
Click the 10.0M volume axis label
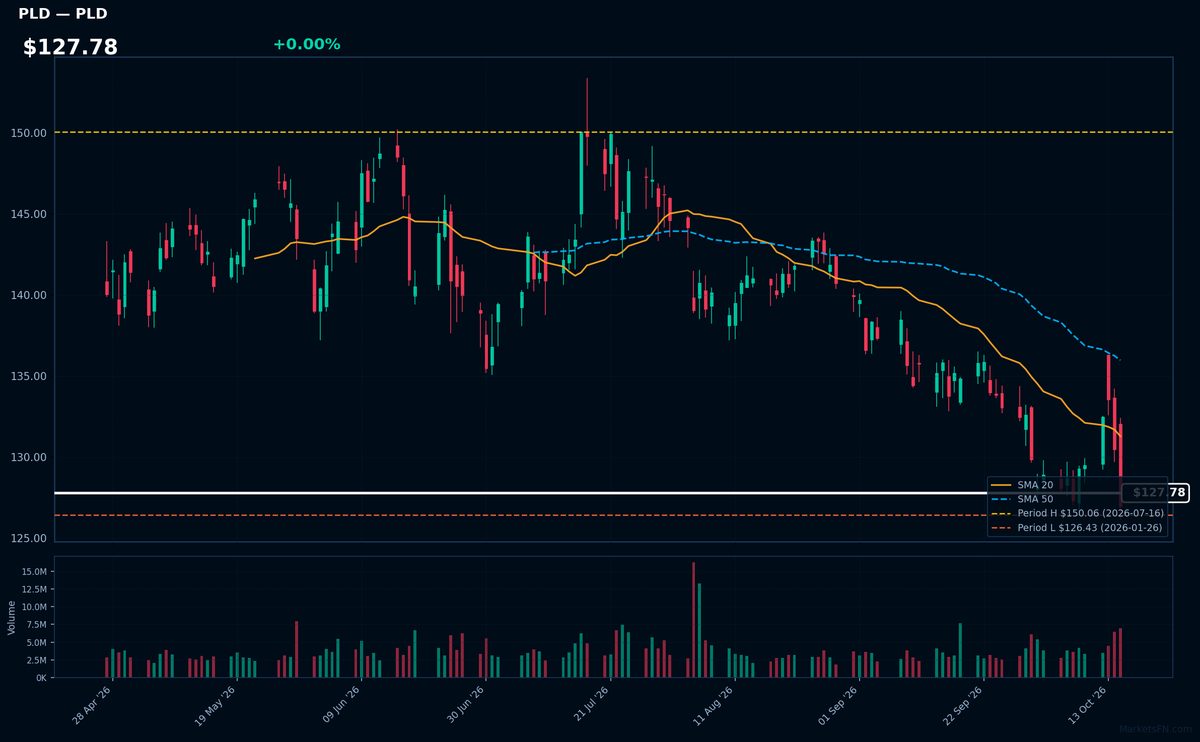coord(34,607)
